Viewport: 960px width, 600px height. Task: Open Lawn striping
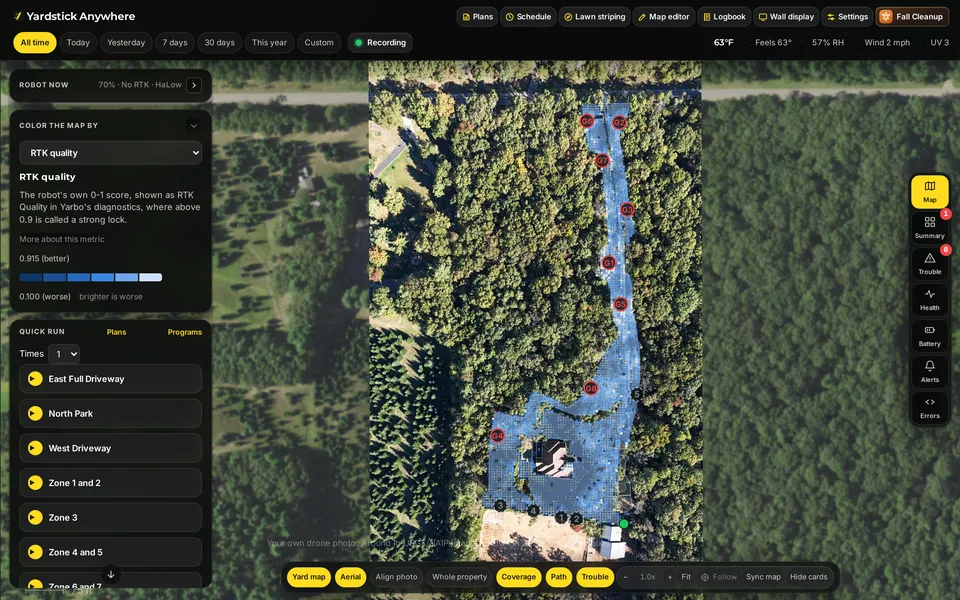[594, 17]
